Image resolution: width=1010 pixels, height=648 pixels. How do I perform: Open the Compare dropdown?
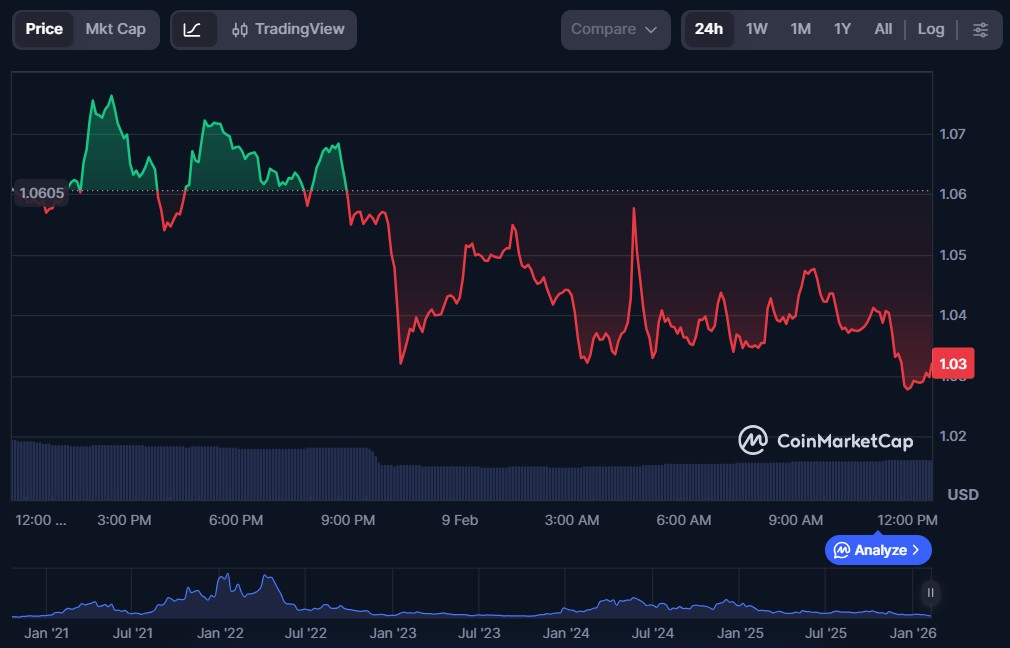click(x=614, y=30)
